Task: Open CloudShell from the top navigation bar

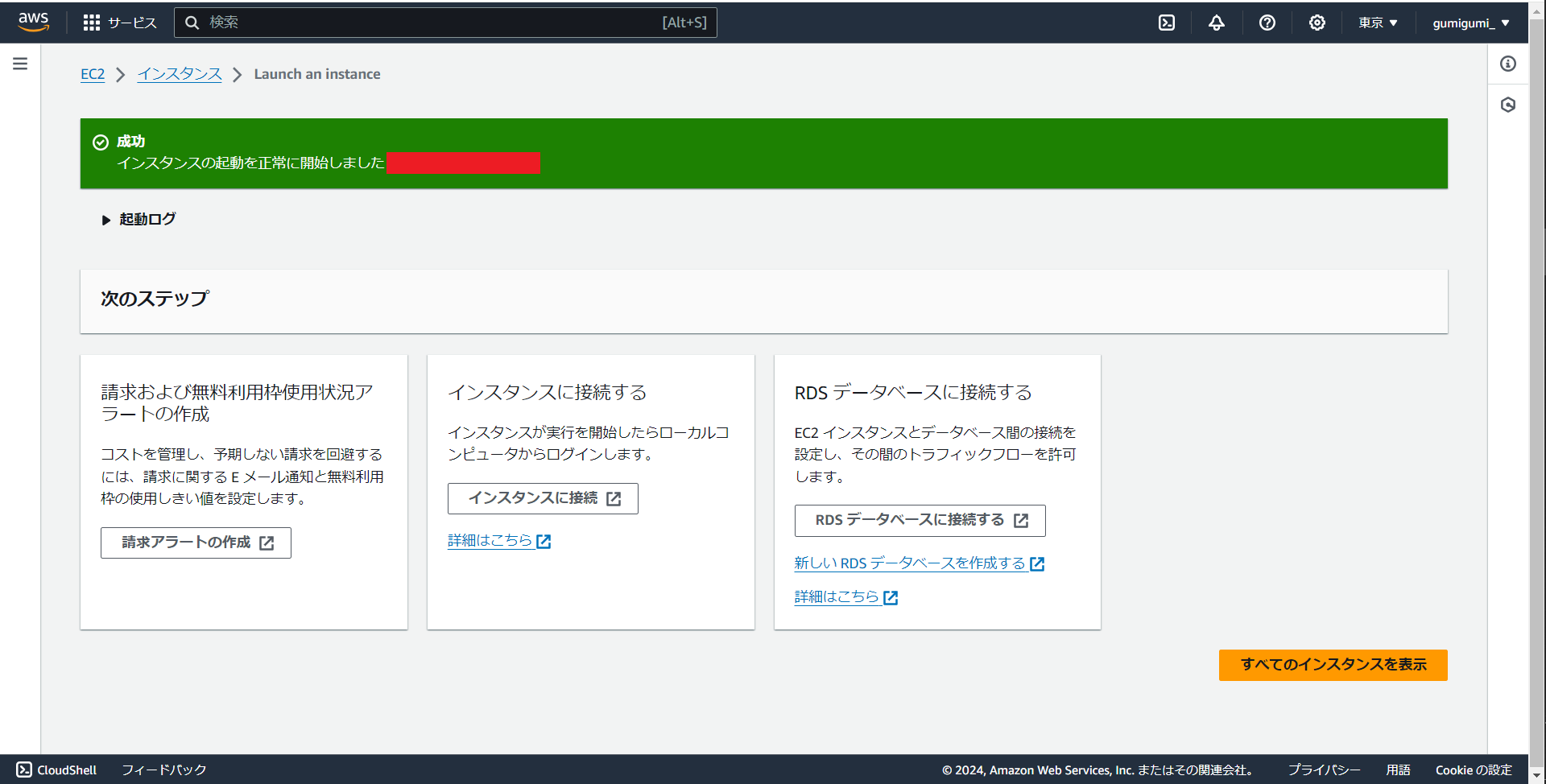Action: (x=1167, y=22)
